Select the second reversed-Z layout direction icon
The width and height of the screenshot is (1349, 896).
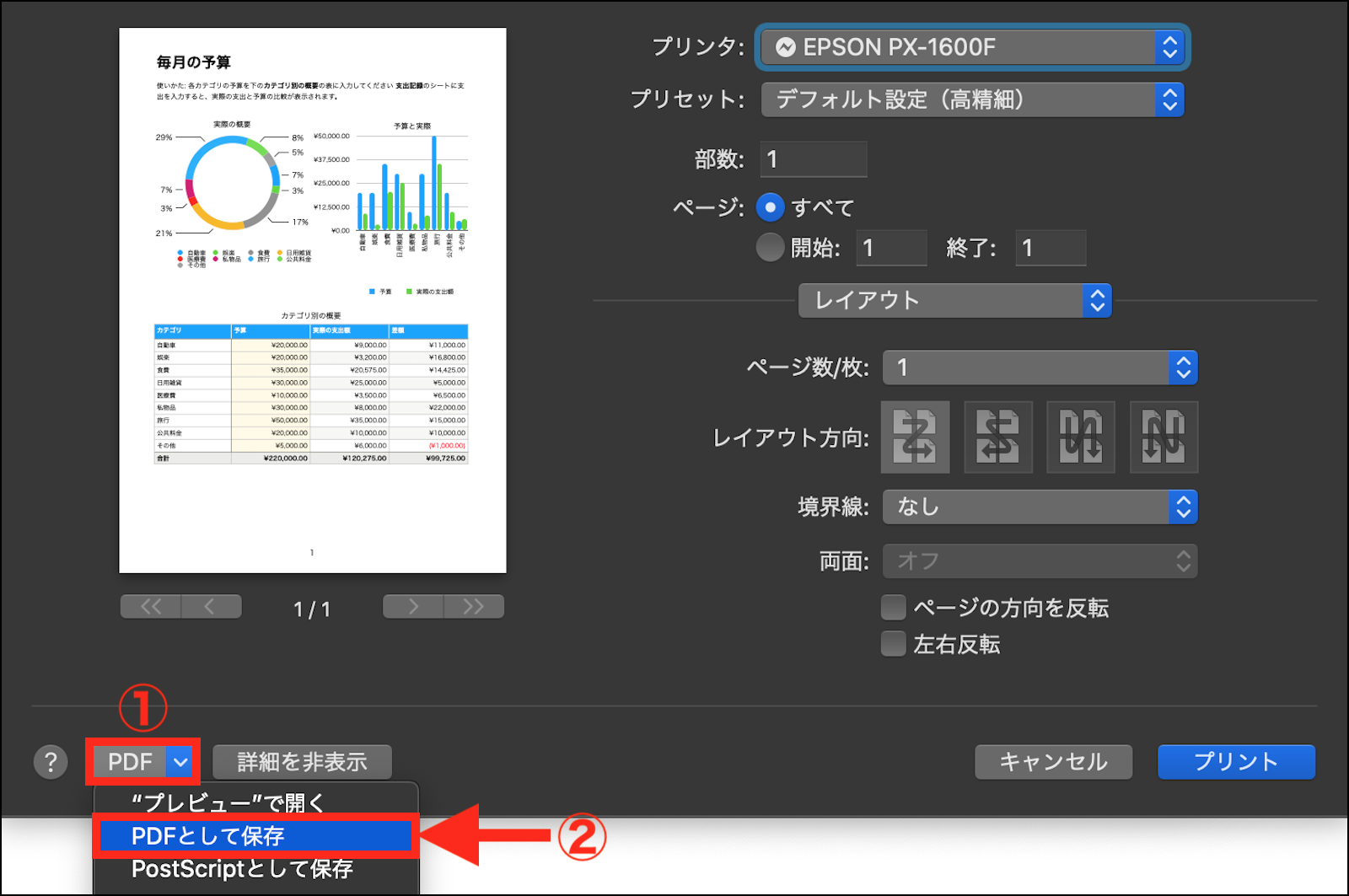997,437
